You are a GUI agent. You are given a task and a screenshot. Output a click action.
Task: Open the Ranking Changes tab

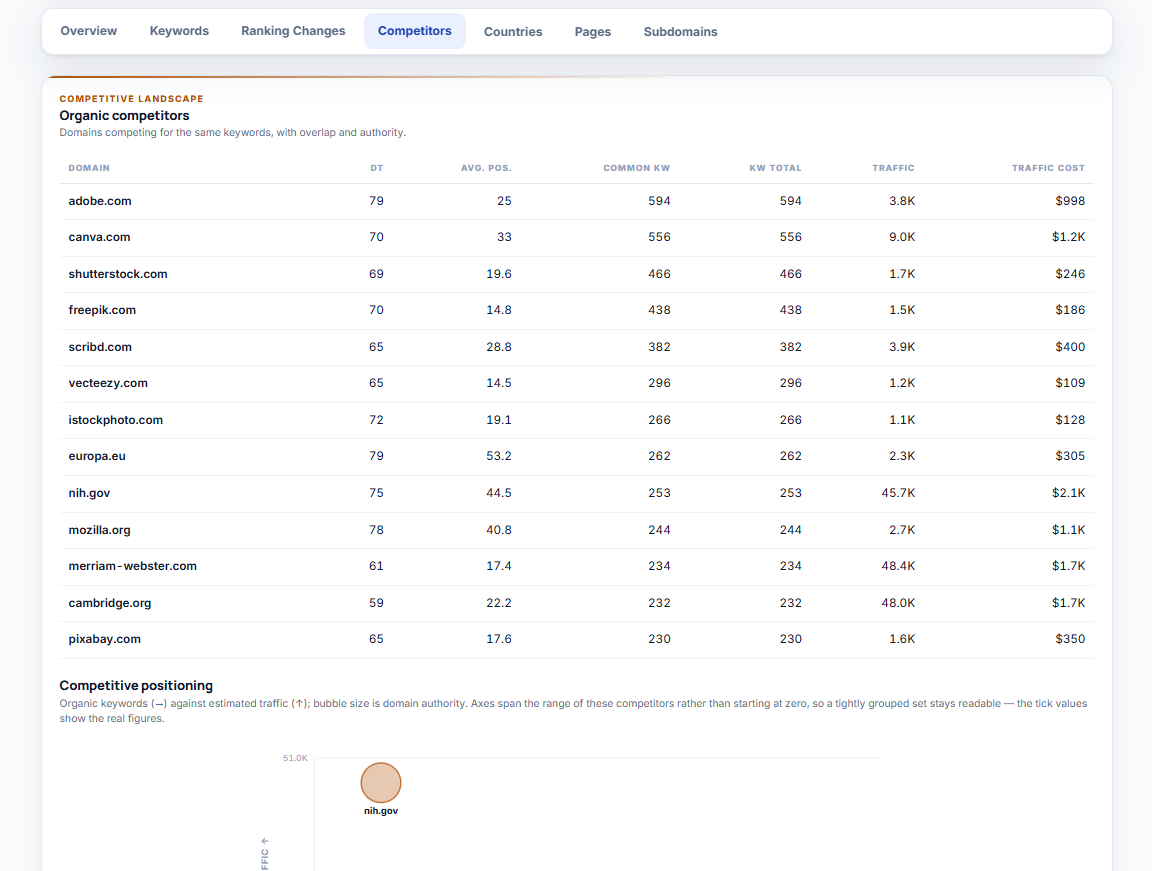[x=293, y=31]
